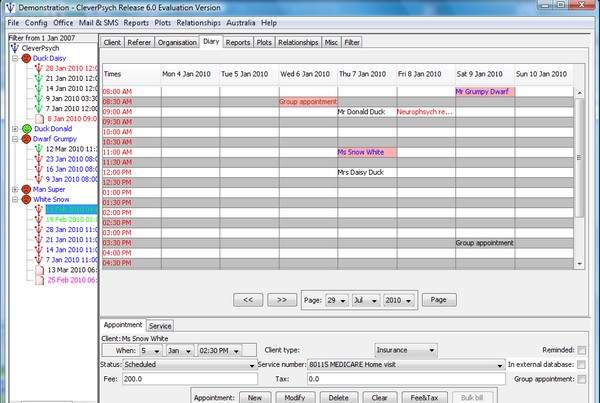Click the 13 Mar 2010 document icon

point(40,270)
